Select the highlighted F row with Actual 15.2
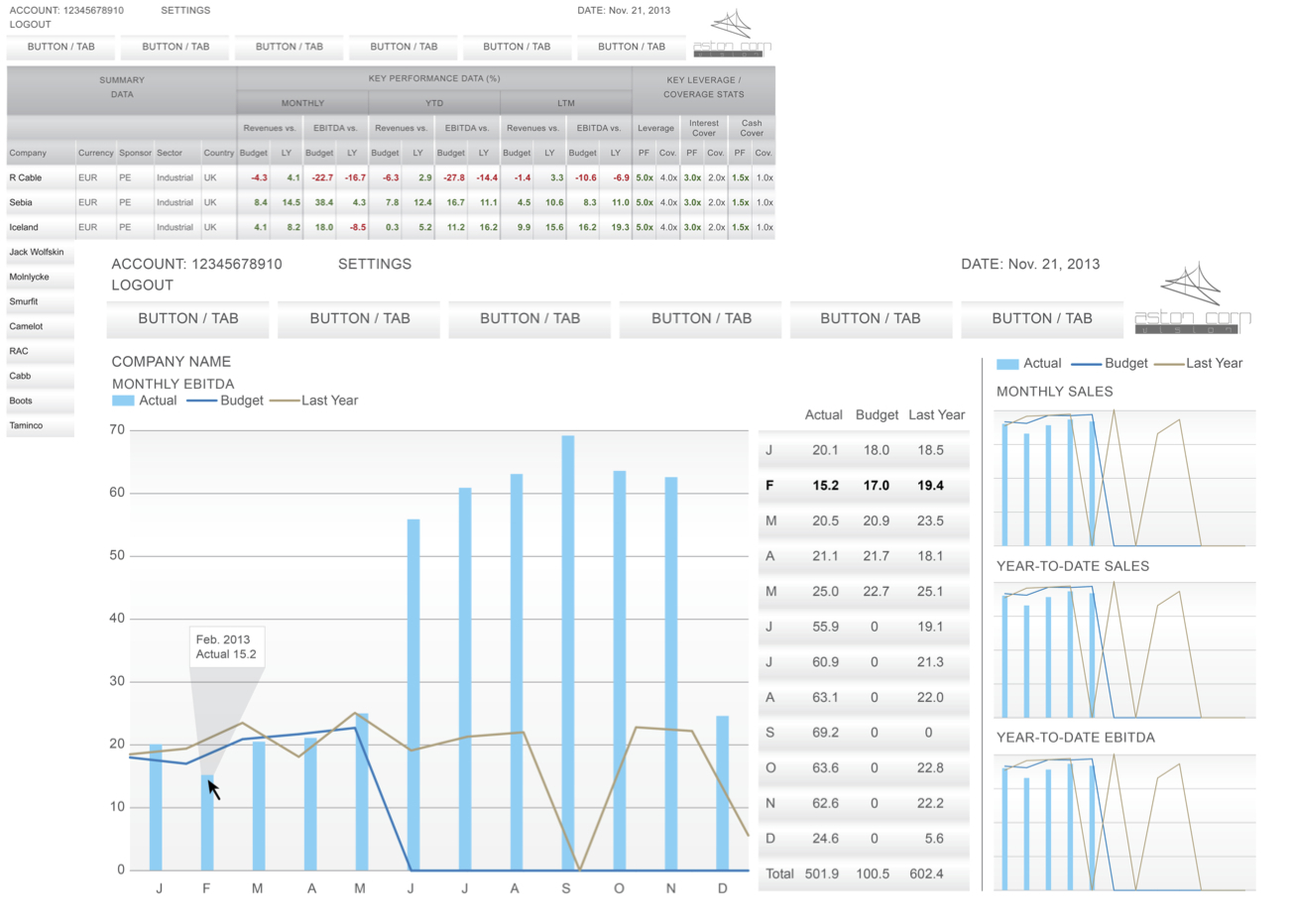The image size is (1292, 924). pyautogui.click(x=864, y=486)
